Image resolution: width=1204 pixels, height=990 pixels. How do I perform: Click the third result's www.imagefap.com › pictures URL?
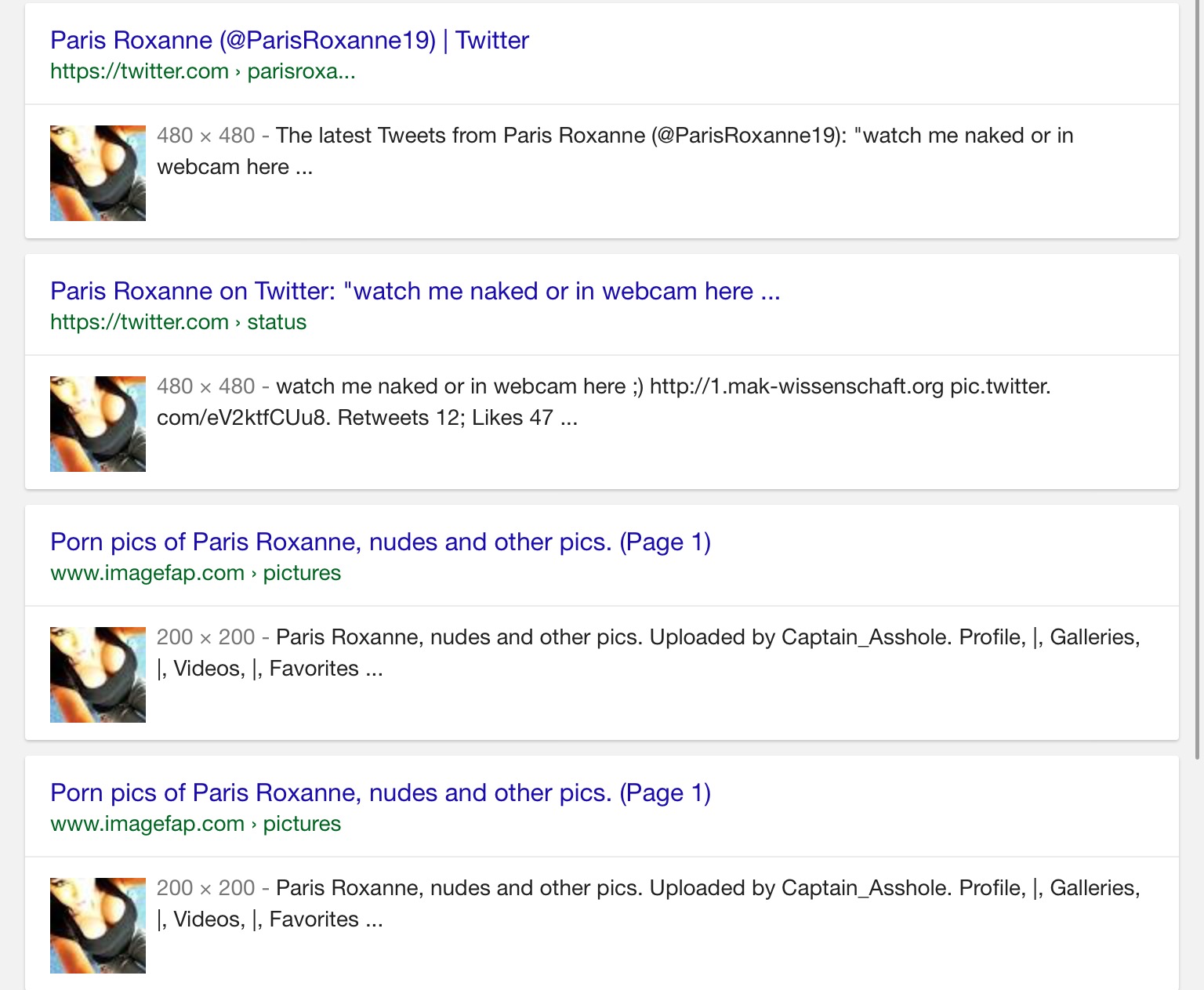pos(195,573)
